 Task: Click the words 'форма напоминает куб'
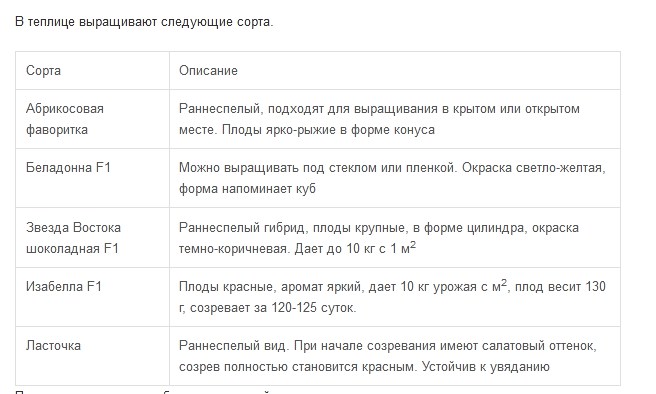(x=247, y=189)
